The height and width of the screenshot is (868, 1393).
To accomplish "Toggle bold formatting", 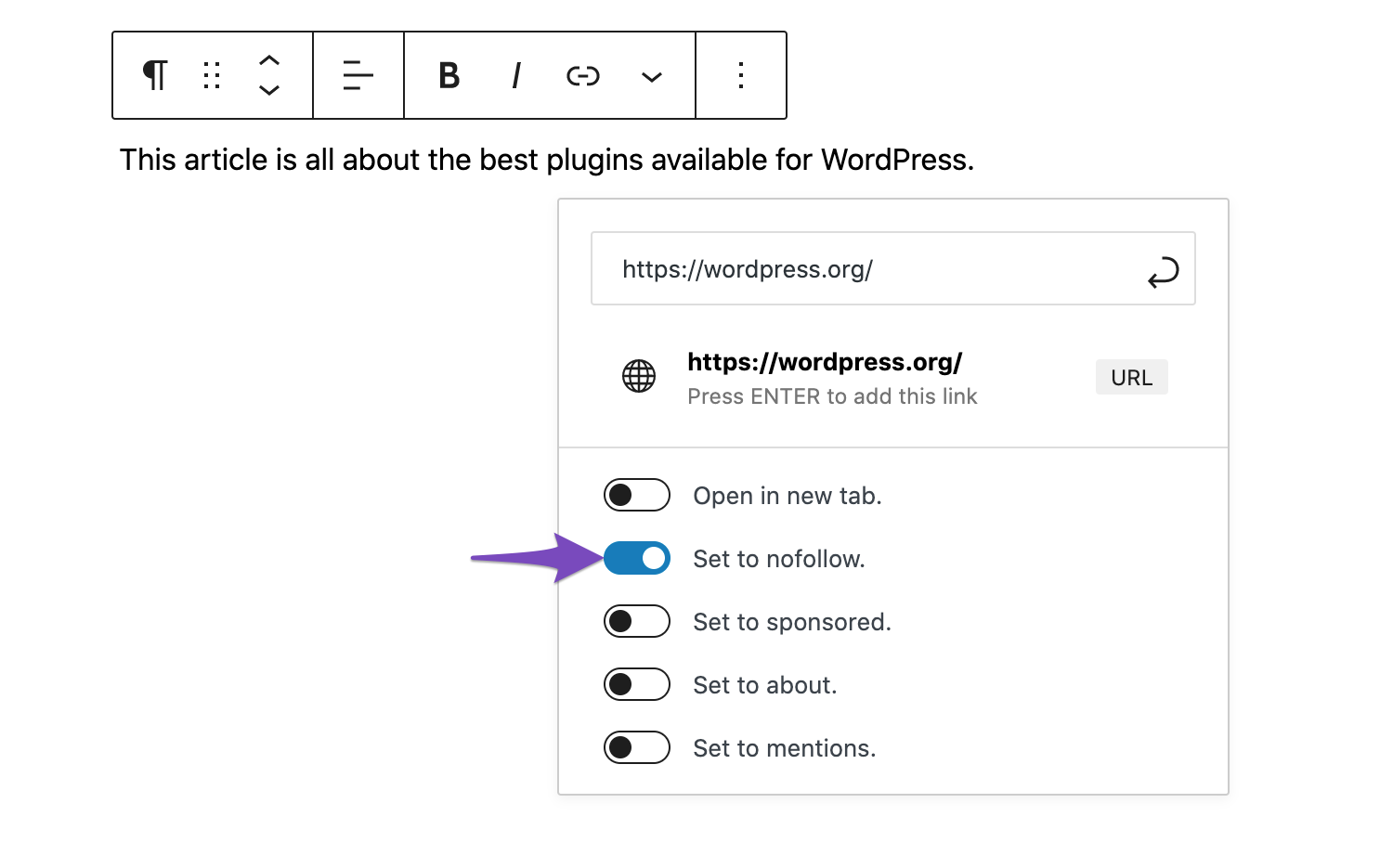I will (449, 75).
